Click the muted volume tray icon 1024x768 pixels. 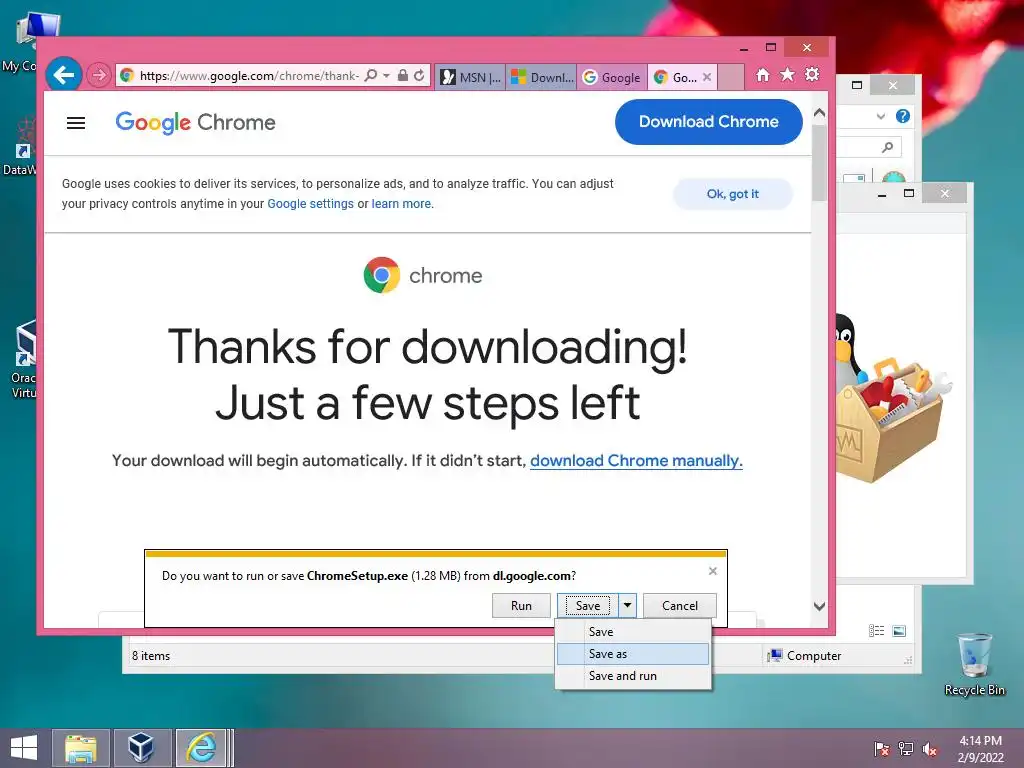coord(930,748)
